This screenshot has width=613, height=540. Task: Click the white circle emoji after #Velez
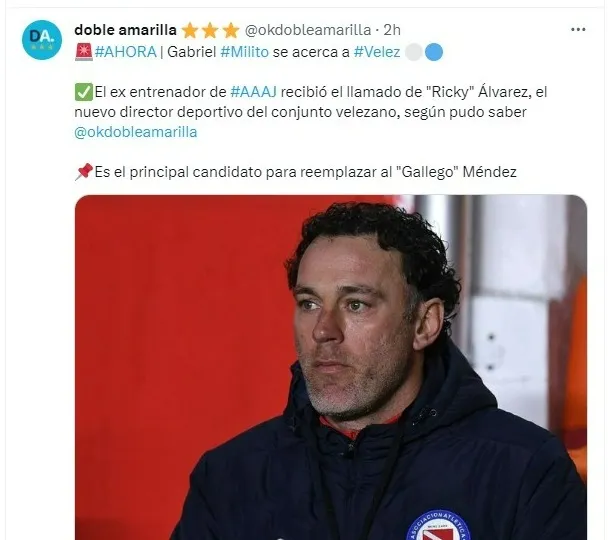414,52
